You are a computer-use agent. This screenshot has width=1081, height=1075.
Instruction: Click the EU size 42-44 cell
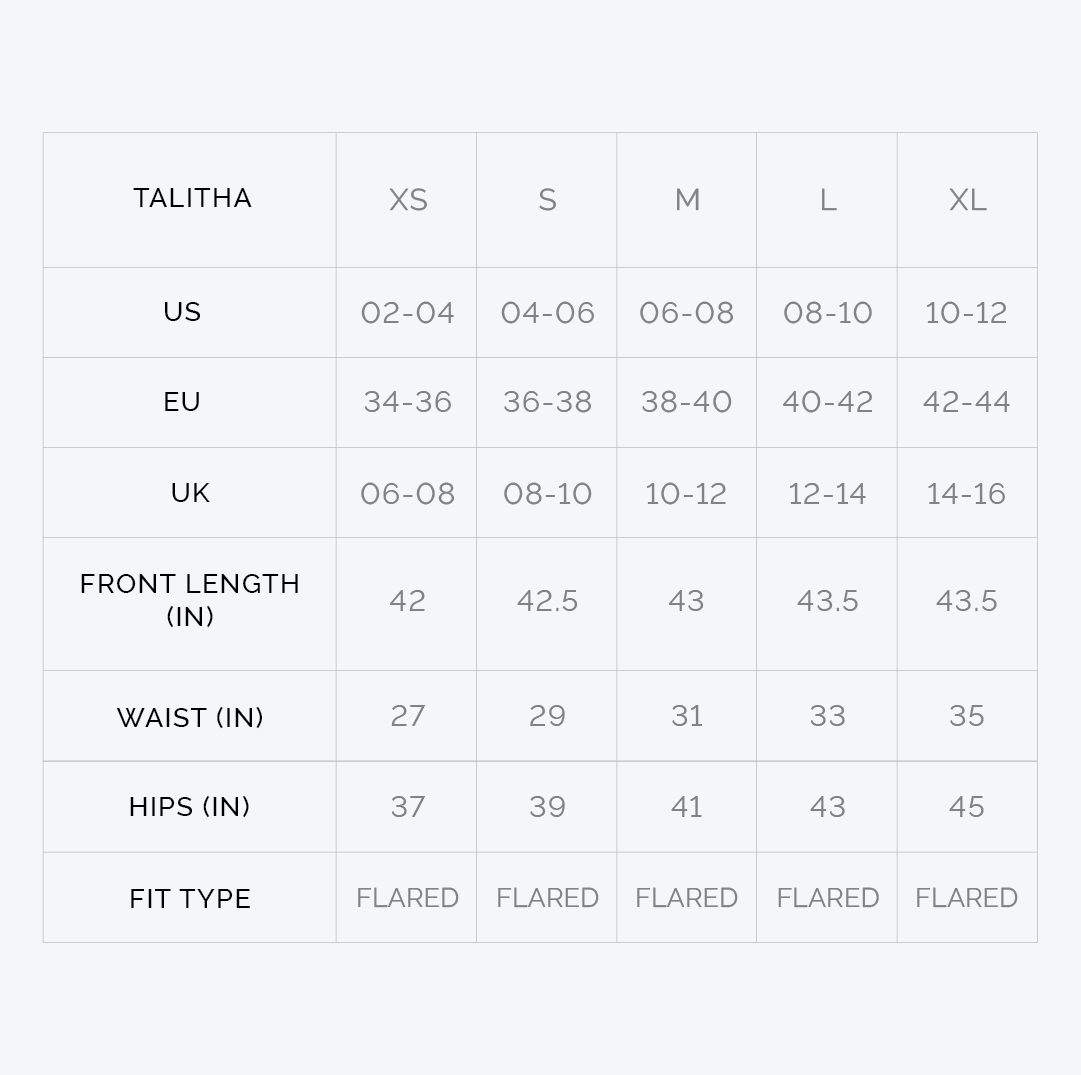[x=967, y=402]
